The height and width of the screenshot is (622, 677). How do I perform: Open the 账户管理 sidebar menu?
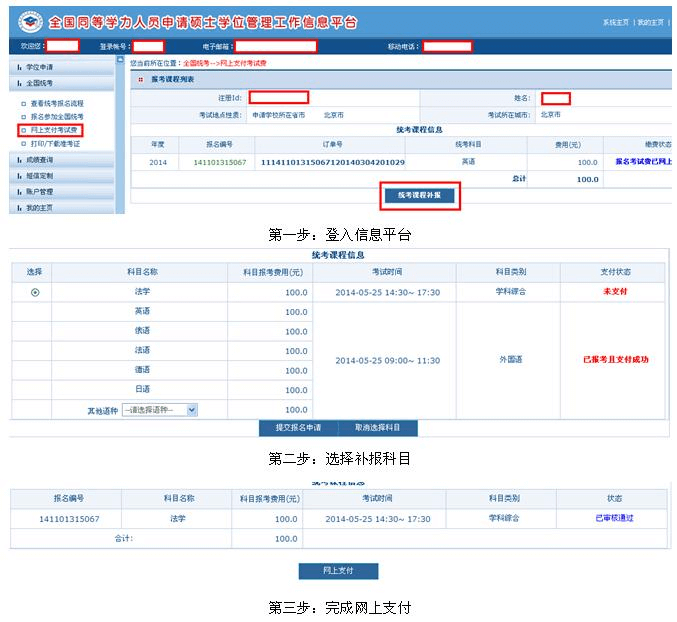[40, 191]
